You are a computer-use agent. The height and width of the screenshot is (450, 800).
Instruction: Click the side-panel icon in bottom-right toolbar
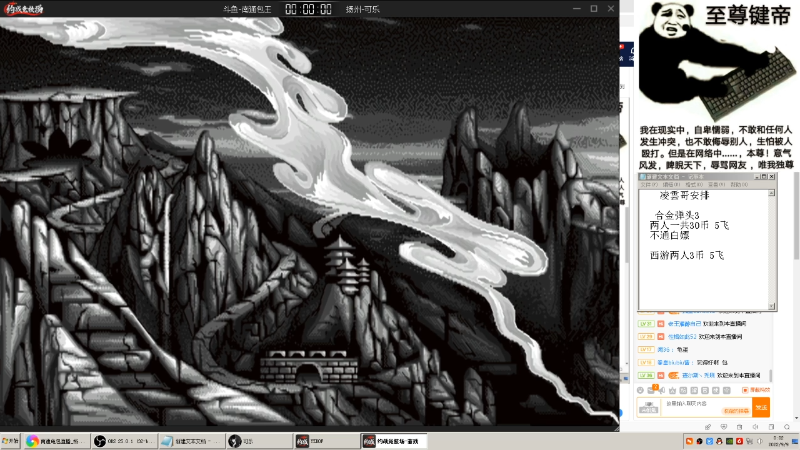tap(771, 427)
